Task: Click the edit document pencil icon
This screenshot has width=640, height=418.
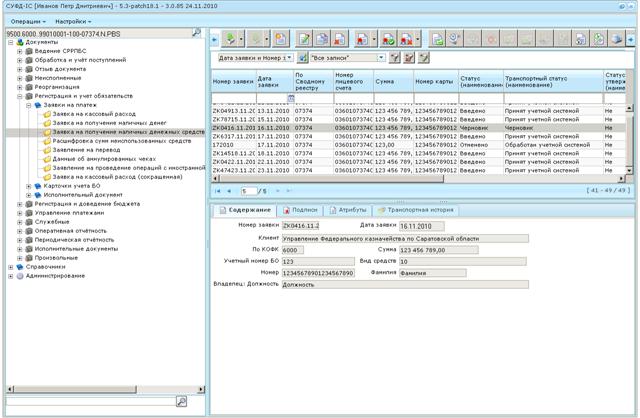Action: (304, 39)
